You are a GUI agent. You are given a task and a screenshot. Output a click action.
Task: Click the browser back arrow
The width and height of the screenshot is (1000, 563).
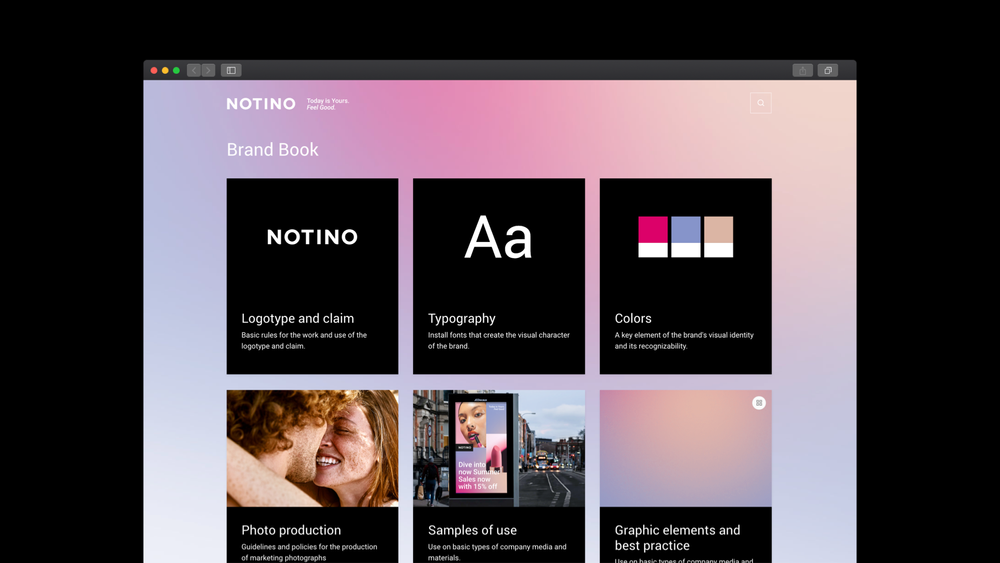click(194, 70)
